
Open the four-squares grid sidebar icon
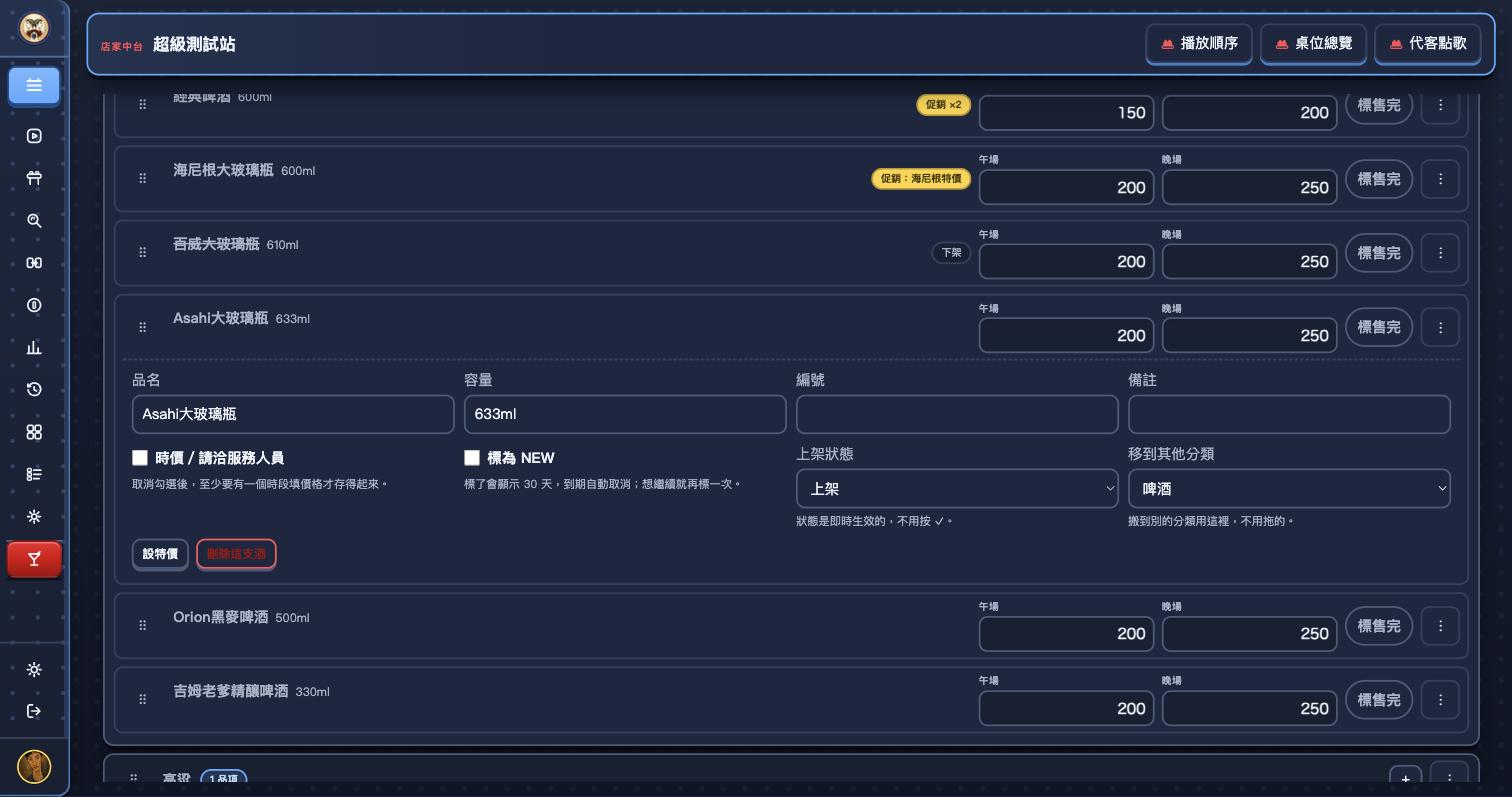click(x=34, y=432)
